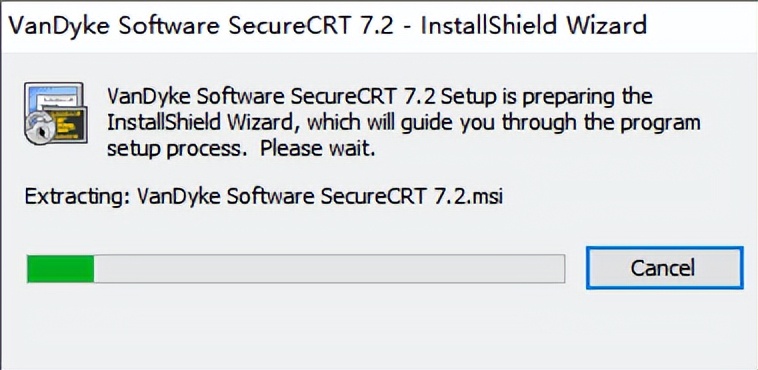Click 'VanDyke Software' in the window title
The height and width of the screenshot is (370, 758).
click(114, 24)
